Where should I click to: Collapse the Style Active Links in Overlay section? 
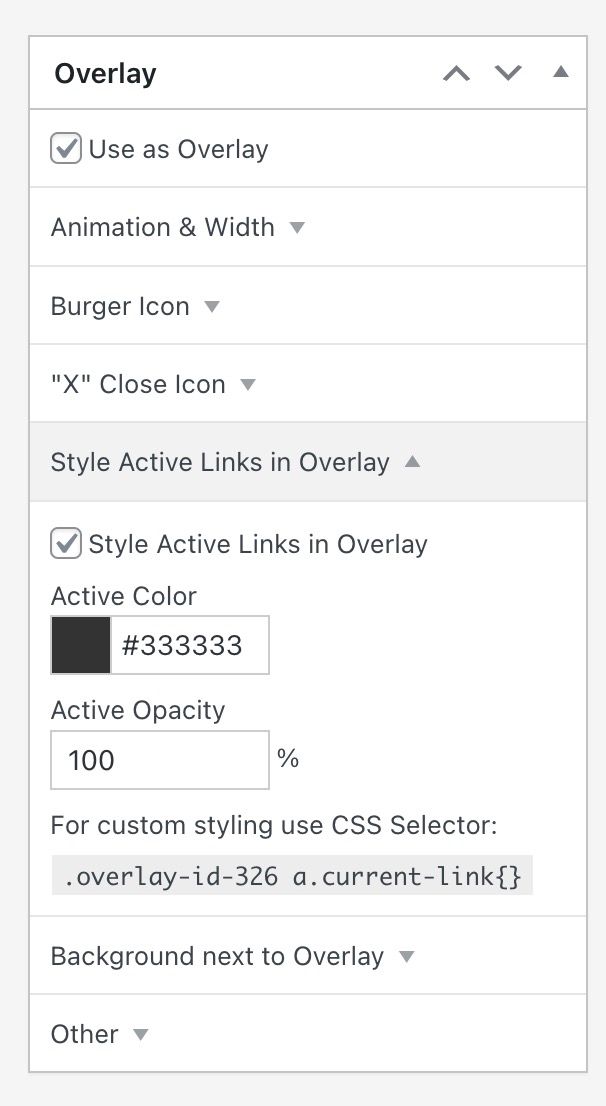[220, 462]
